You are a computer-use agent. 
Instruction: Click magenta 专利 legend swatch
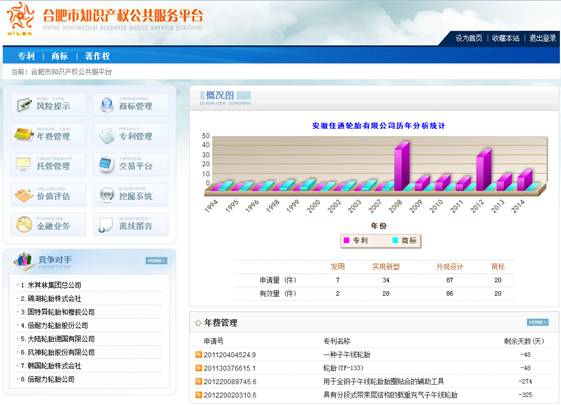click(346, 240)
